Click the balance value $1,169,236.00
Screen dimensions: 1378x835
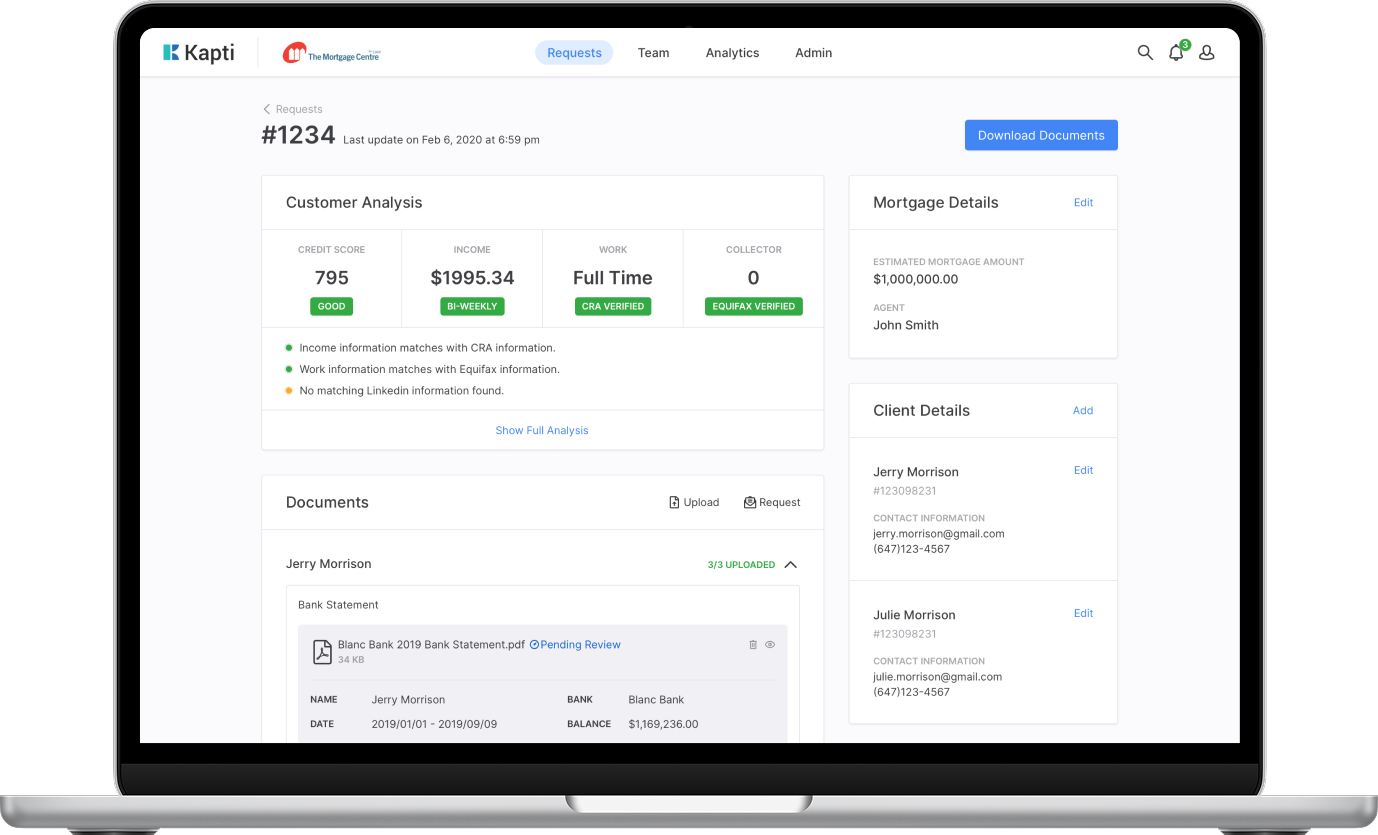click(x=664, y=724)
